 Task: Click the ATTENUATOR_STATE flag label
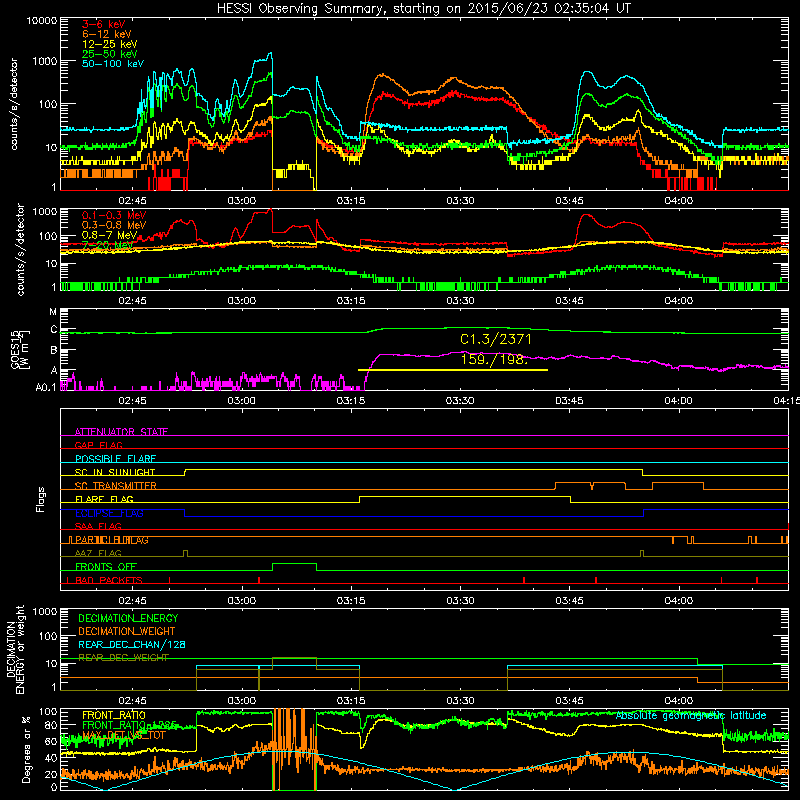(x=121, y=432)
